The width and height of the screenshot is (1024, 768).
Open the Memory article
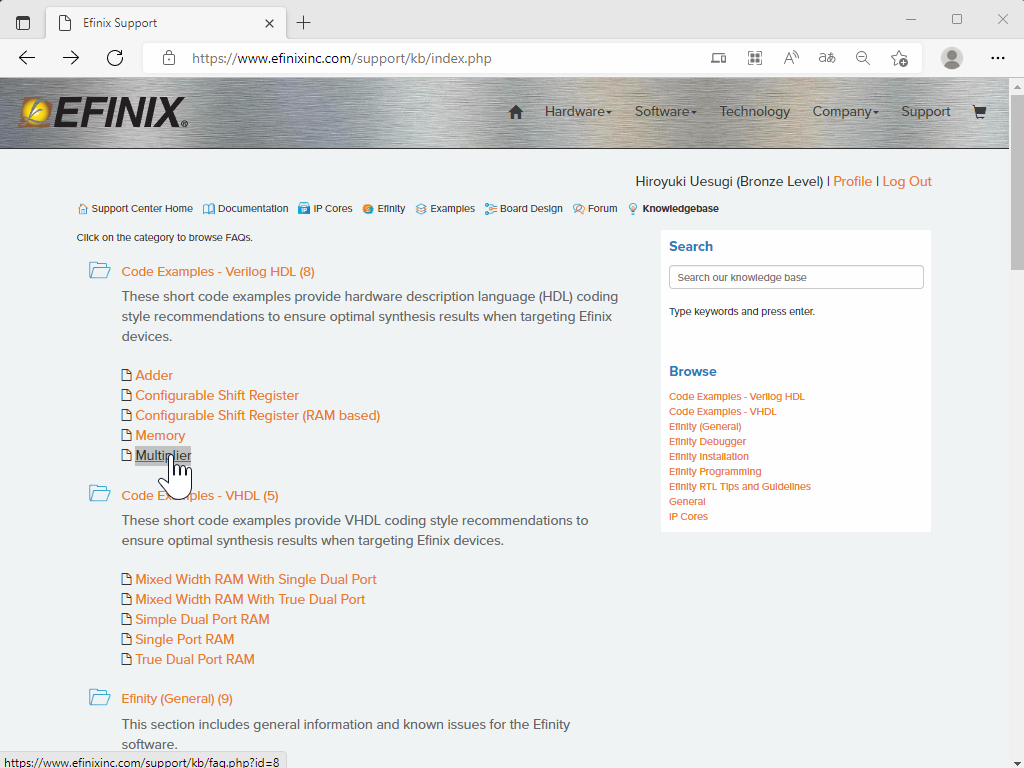pos(160,436)
